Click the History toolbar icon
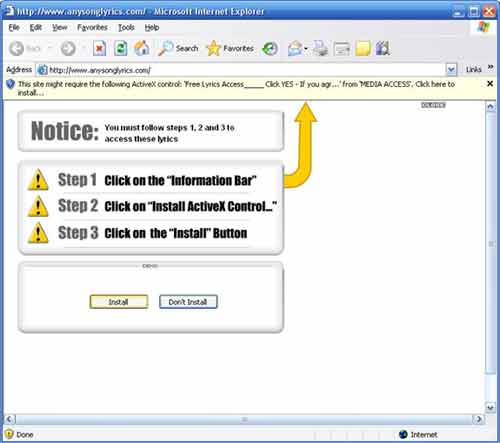500x443 pixels. pos(270,49)
